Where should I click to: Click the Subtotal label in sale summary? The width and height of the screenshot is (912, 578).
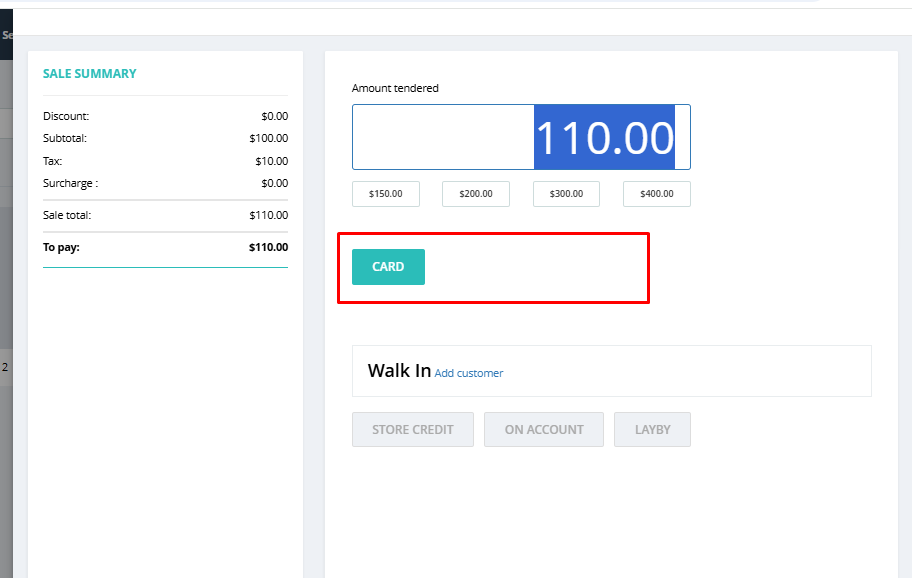pos(65,138)
